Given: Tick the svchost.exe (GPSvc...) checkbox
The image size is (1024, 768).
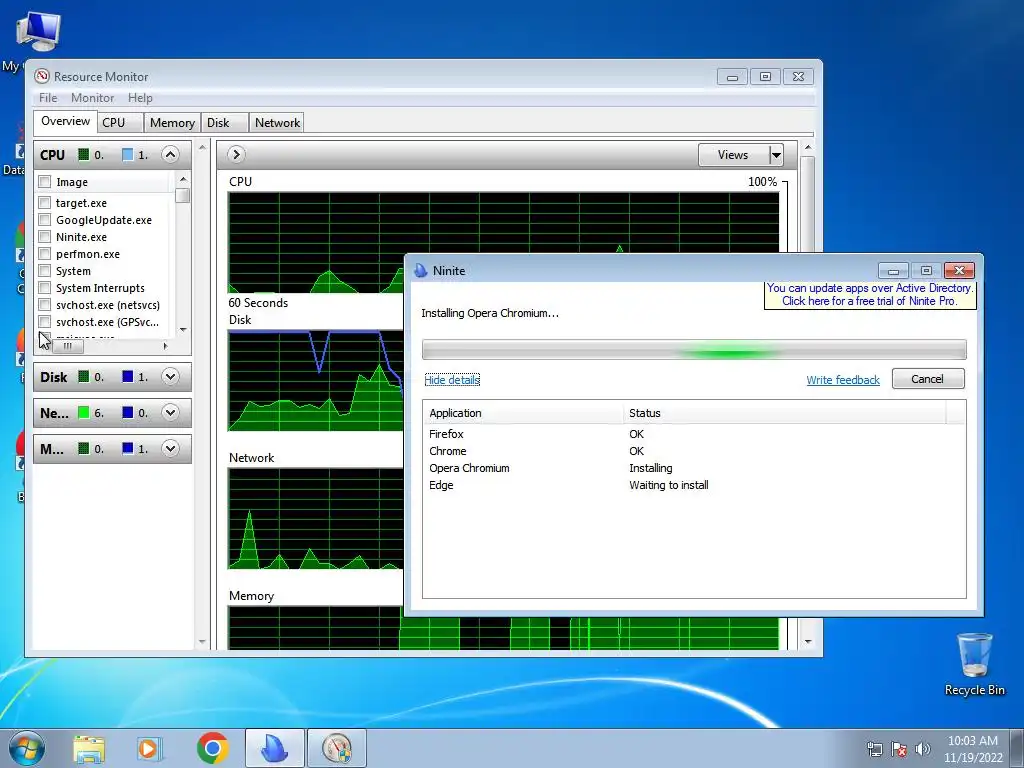Looking at the screenshot, I should [44, 321].
